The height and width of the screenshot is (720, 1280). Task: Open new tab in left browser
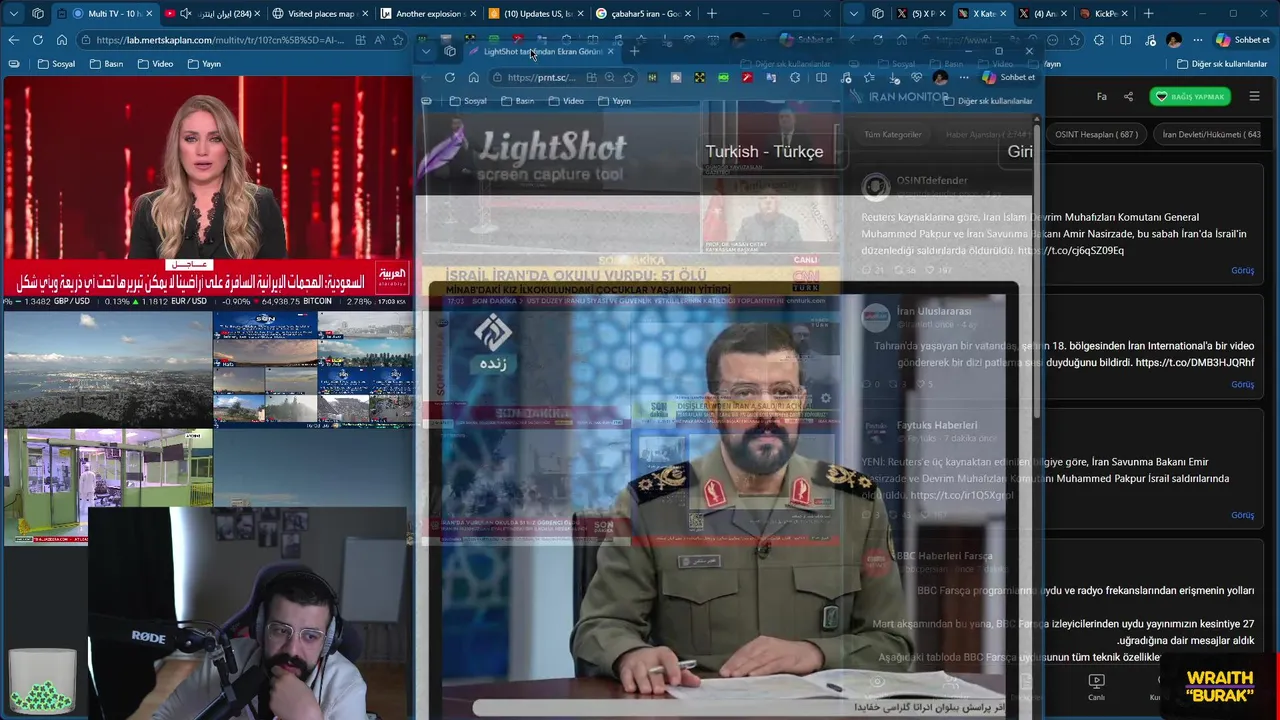coord(712,14)
